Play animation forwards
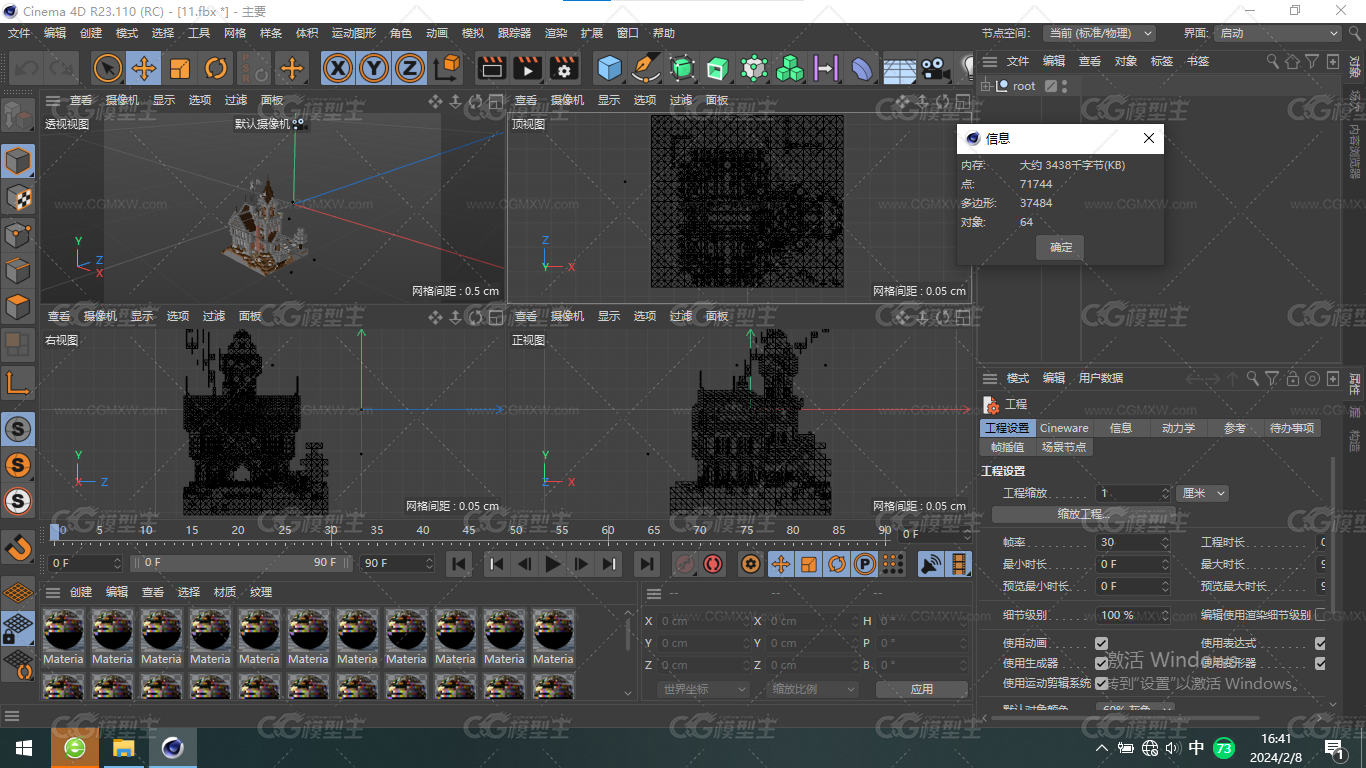1366x768 pixels. (x=553, y=564)
